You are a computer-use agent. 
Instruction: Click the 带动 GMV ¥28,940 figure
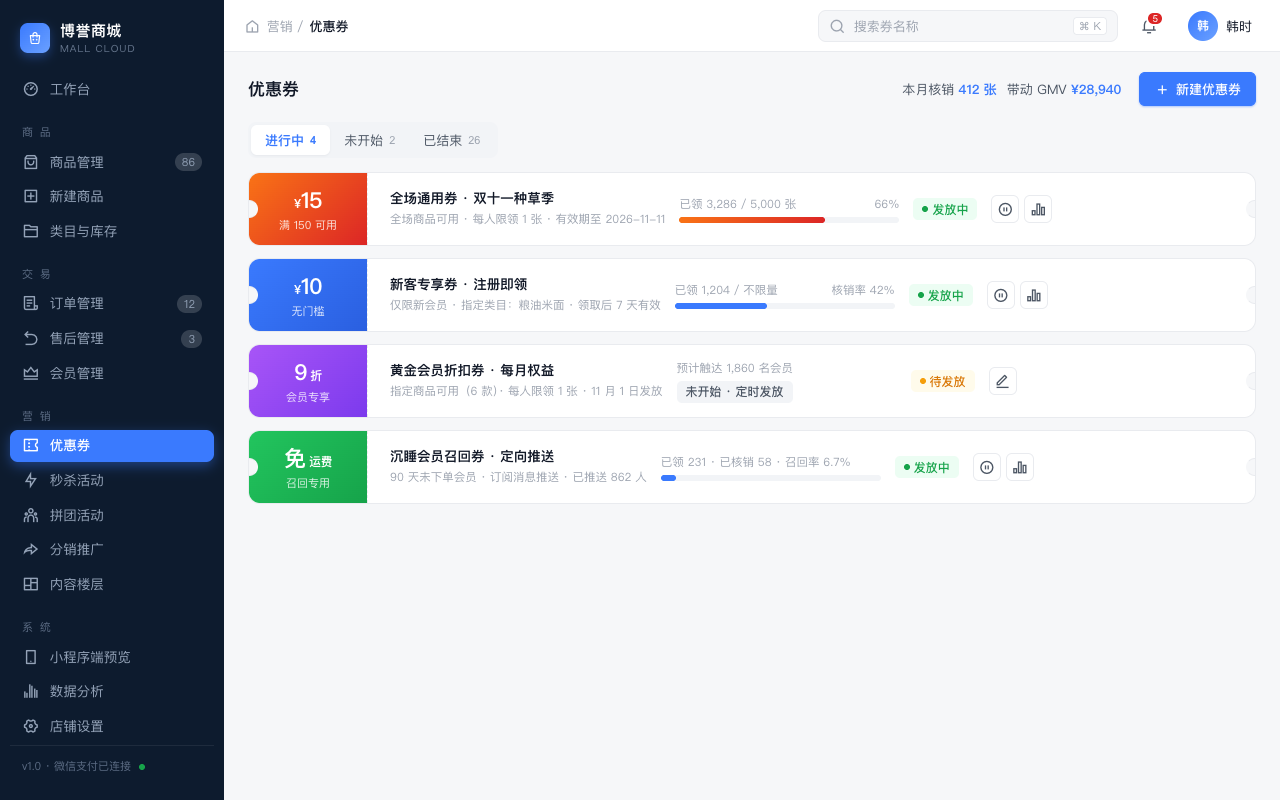point(1064,89)
